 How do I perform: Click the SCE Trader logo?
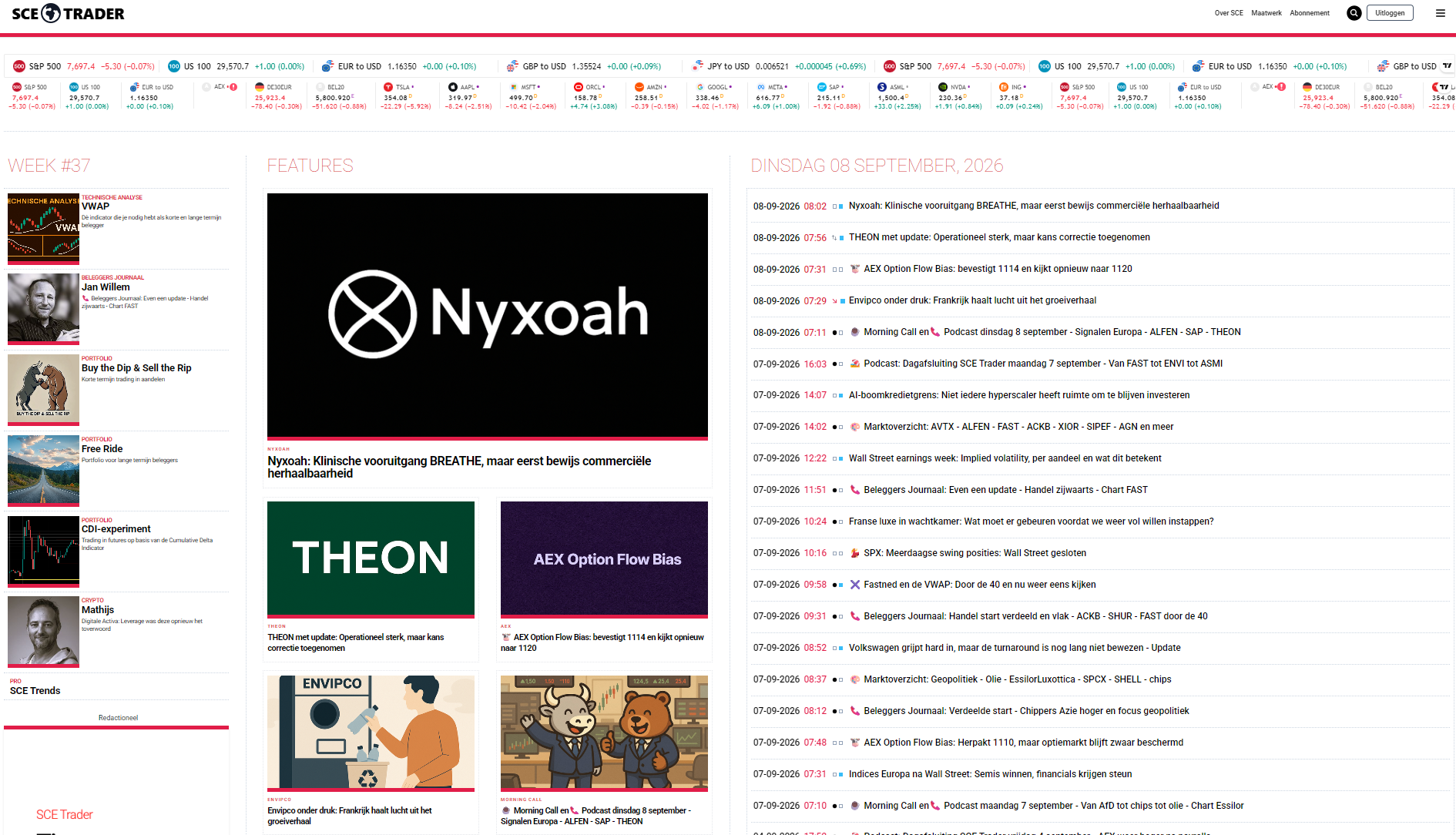point(68,13)
